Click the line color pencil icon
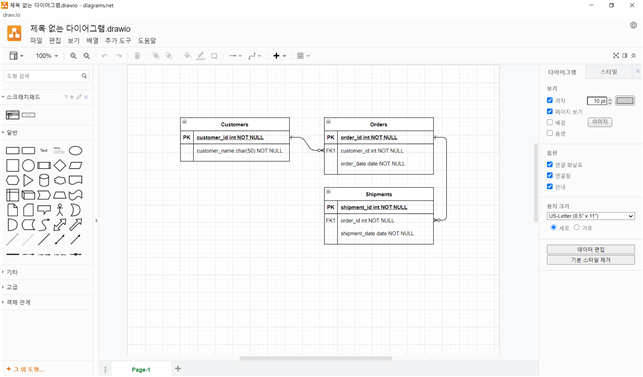This screenshot has height=377, width=643. click(x=201, y=56)
